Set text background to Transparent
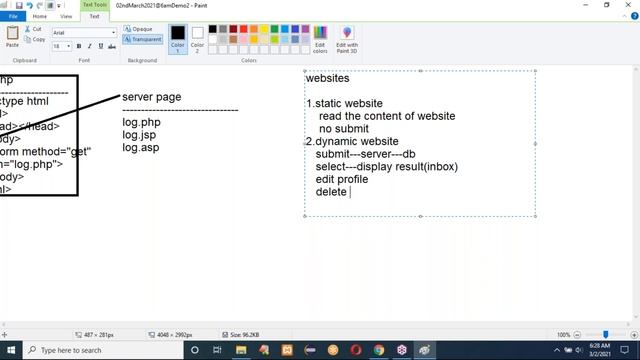The image size is (640, 360). click(142, 39)
